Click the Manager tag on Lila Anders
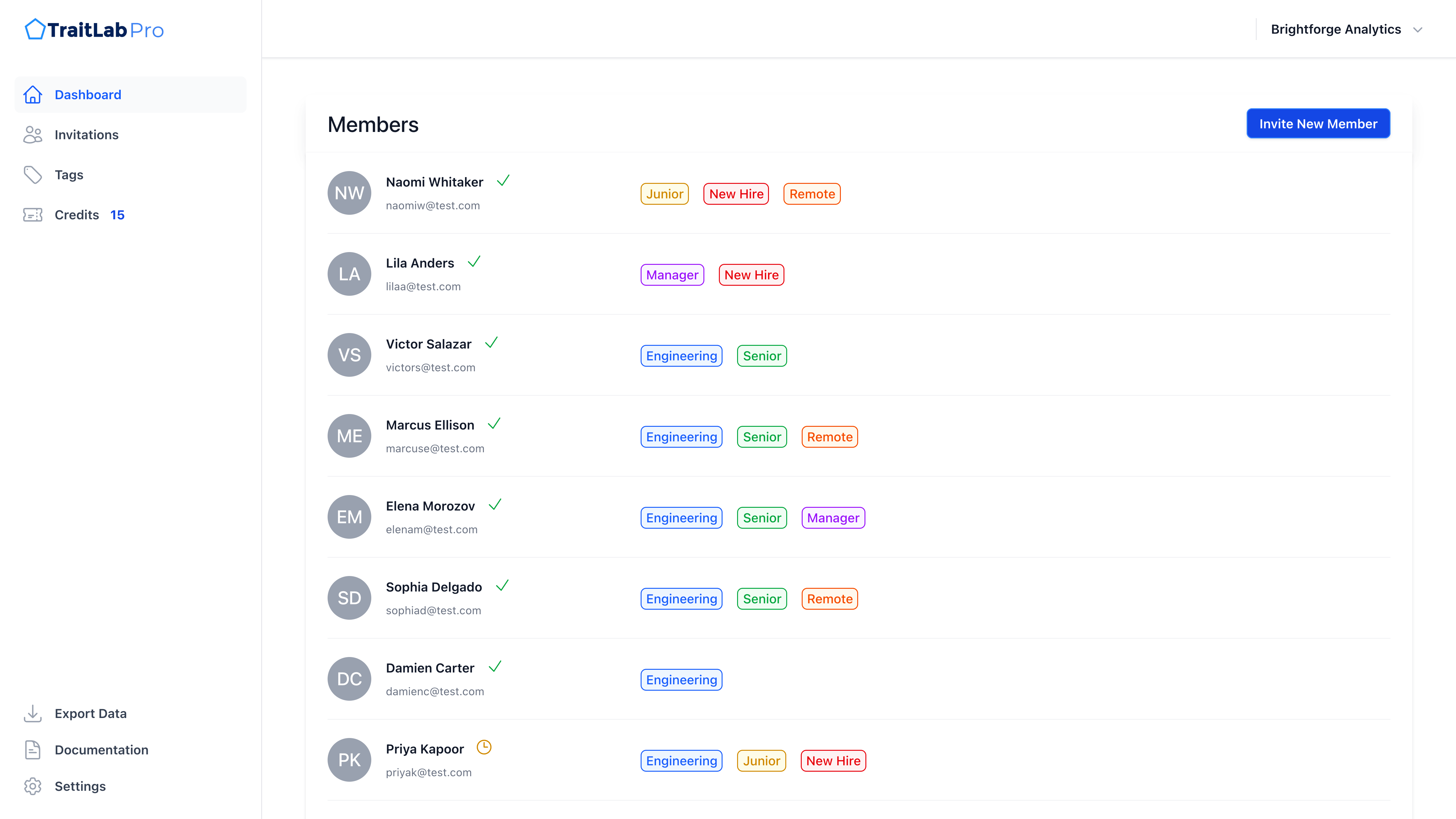1456x819 pixels. 672,275
